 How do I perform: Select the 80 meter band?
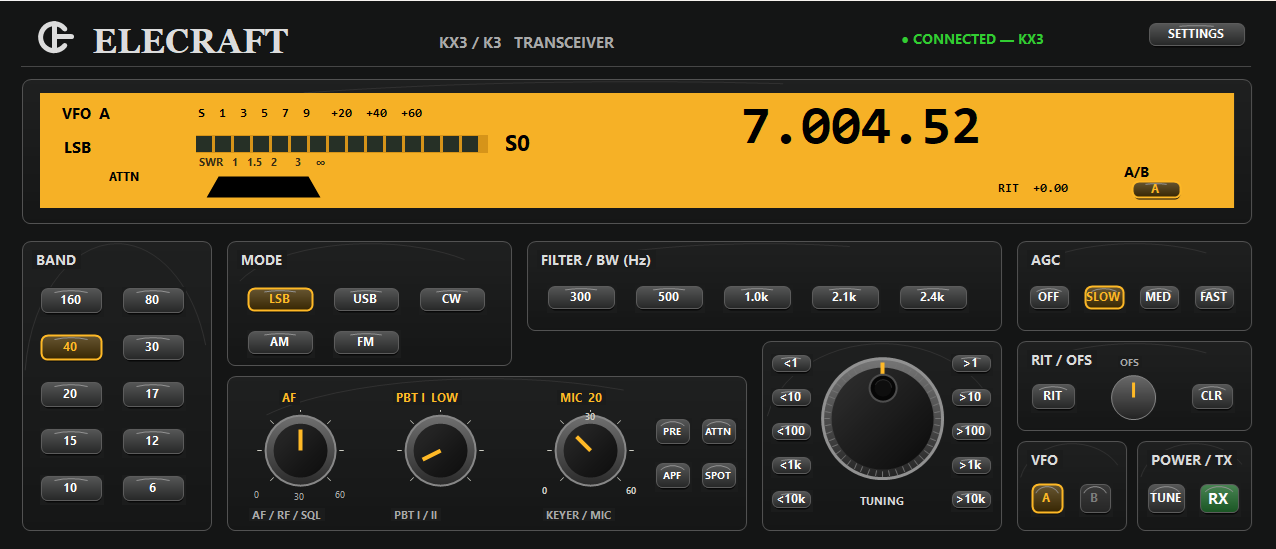click(153, 300)
